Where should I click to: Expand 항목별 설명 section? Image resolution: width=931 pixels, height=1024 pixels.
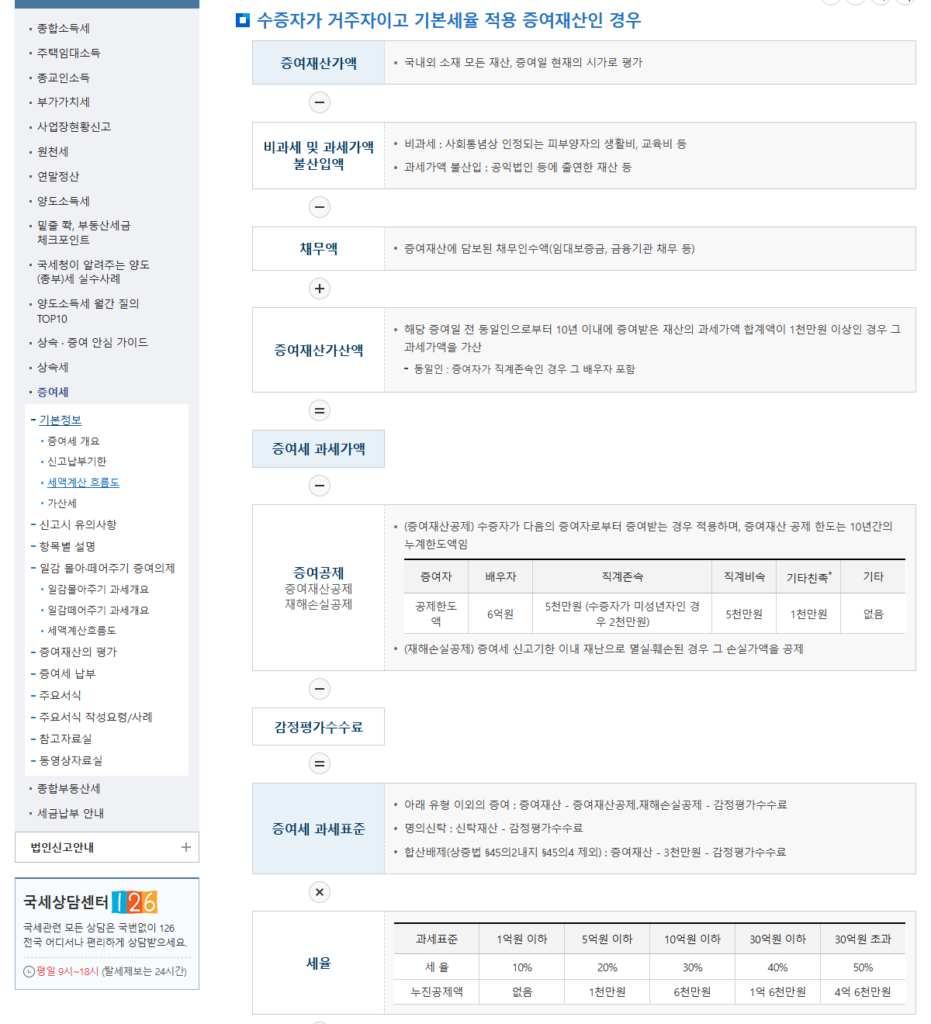67,546
